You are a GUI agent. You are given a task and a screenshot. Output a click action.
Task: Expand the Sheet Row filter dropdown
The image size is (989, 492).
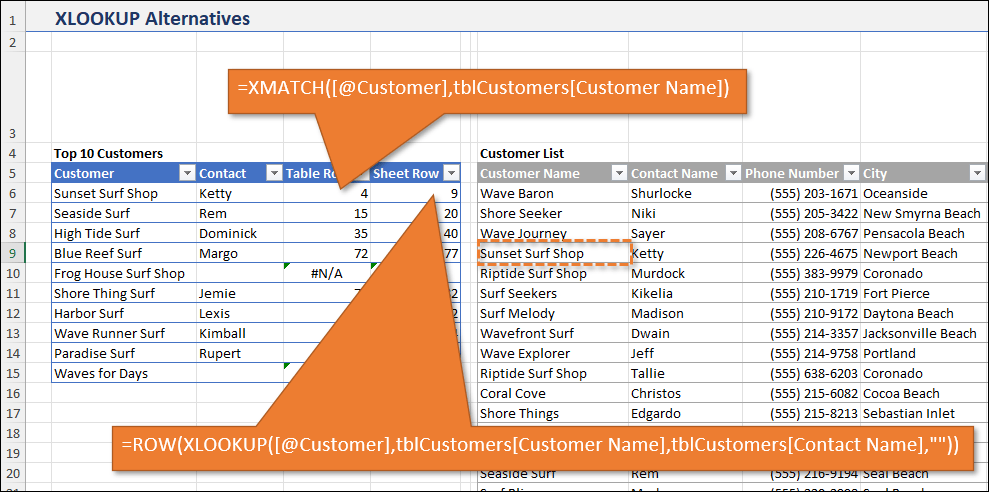click(x=451, y=174)
